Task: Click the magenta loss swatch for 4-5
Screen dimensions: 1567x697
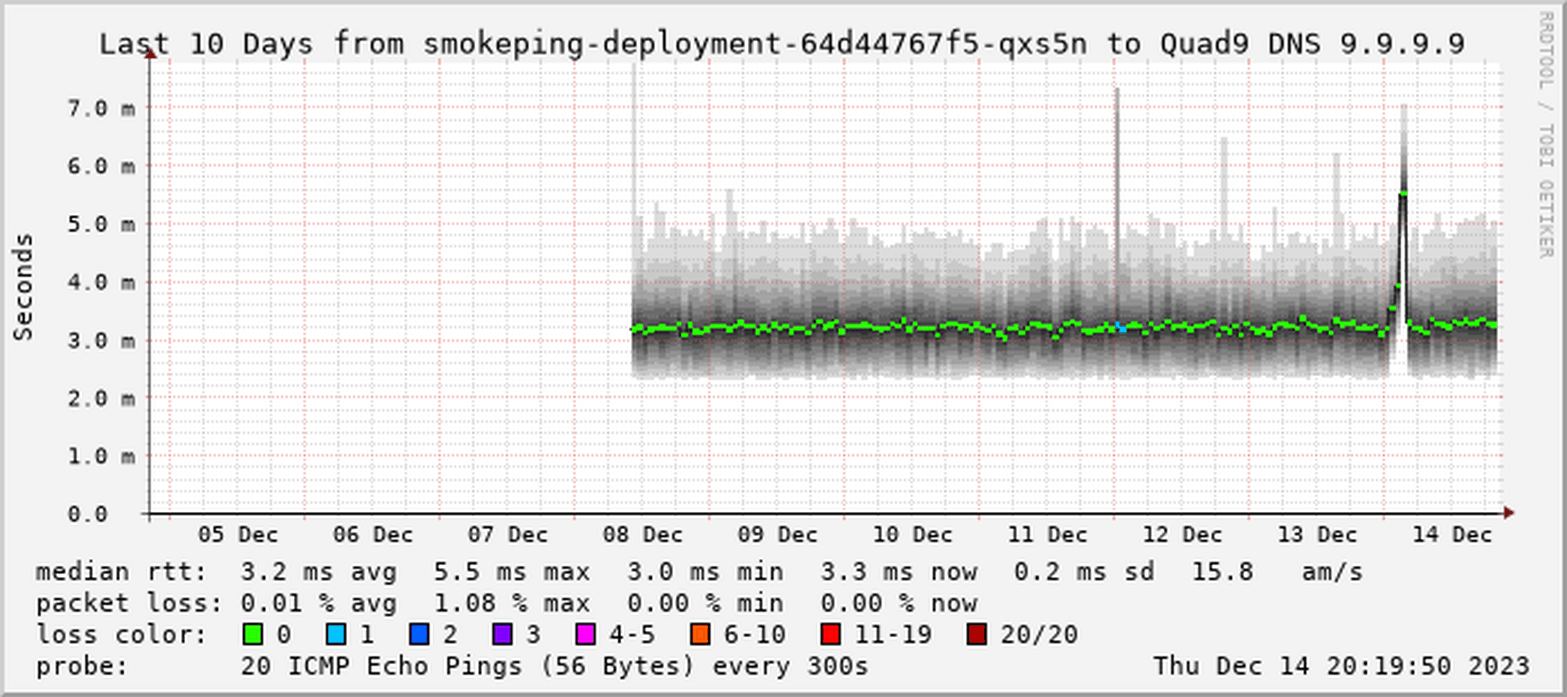Action: (x=586, y=634)
